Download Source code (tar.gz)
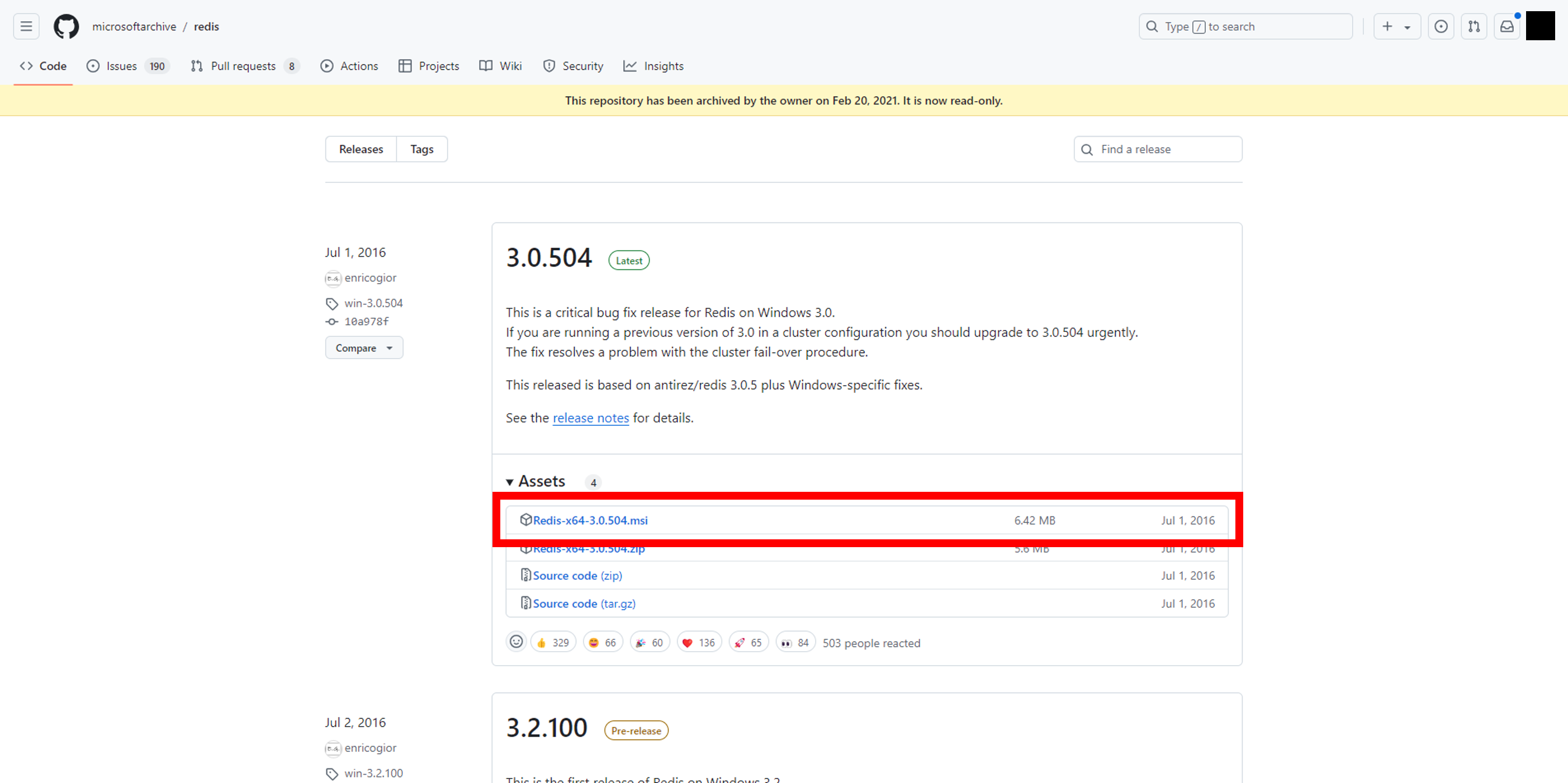 584,604
